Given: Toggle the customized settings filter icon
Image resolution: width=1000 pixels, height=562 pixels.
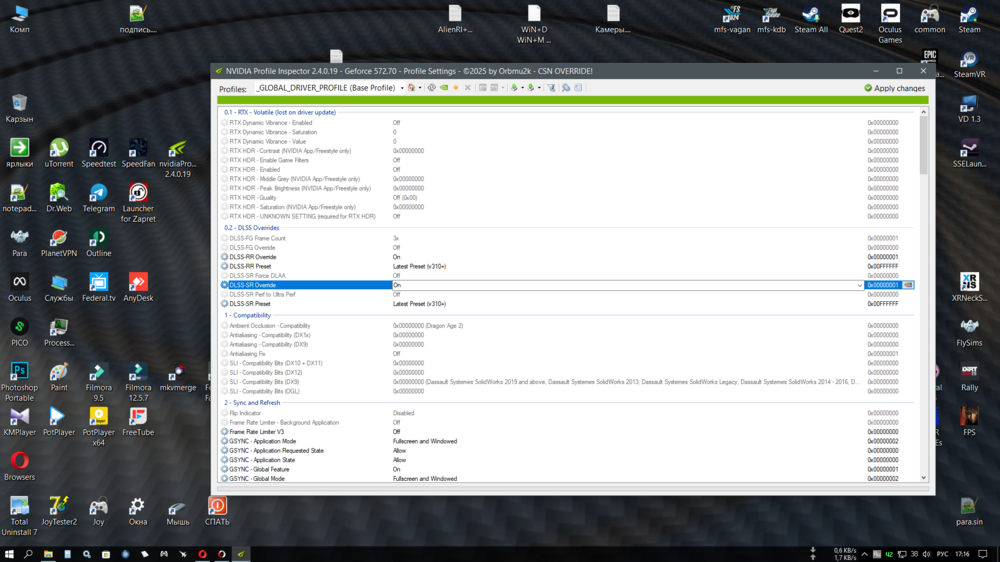Looking at the screenshot, I should point(551,88).
